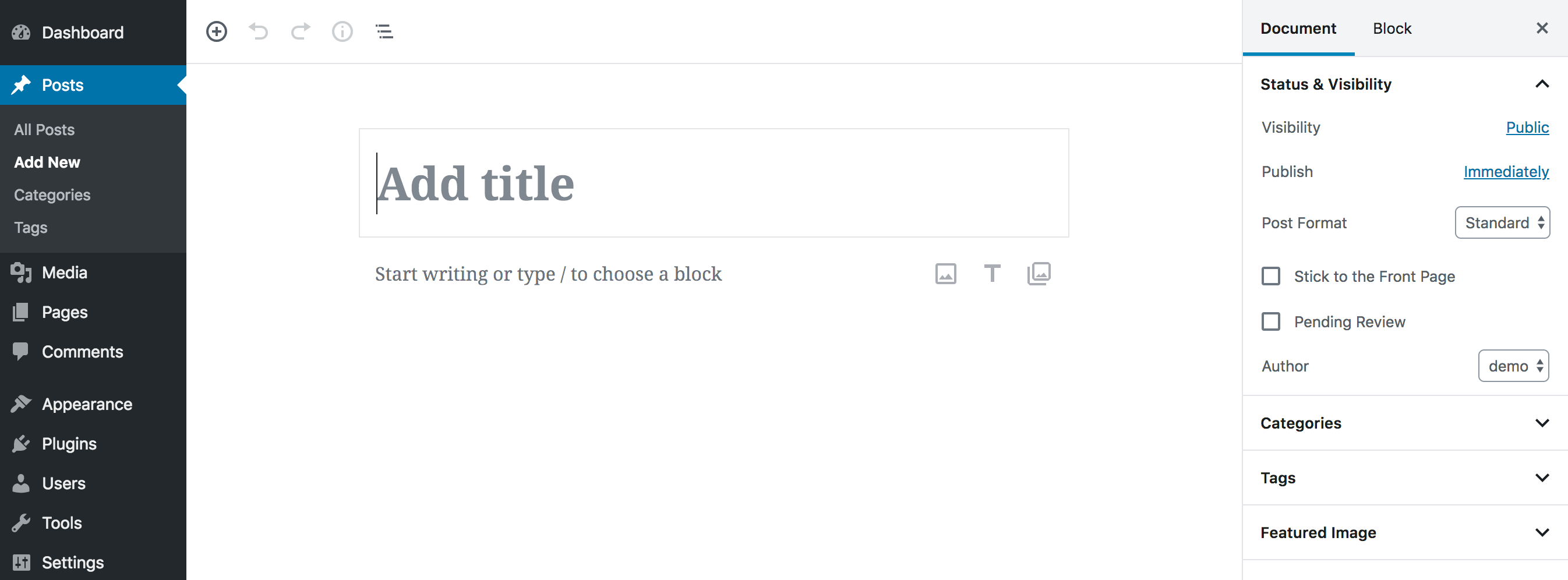This screenshot has width=1568, height=580.
Task: Click the Immediately publish link
Action: [1506, 172]
